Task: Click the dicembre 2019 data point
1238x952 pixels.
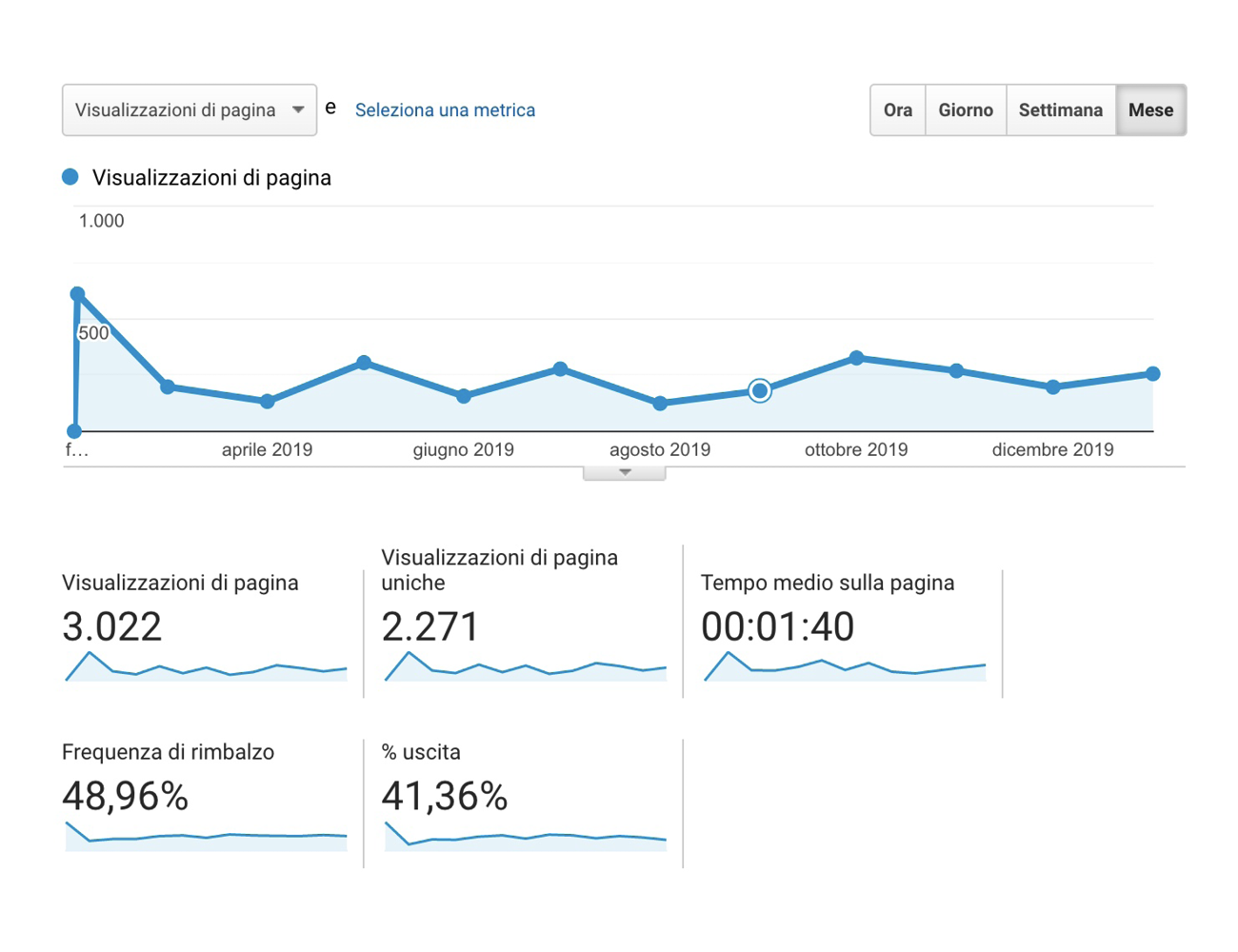Action: tap(1052, 387)
